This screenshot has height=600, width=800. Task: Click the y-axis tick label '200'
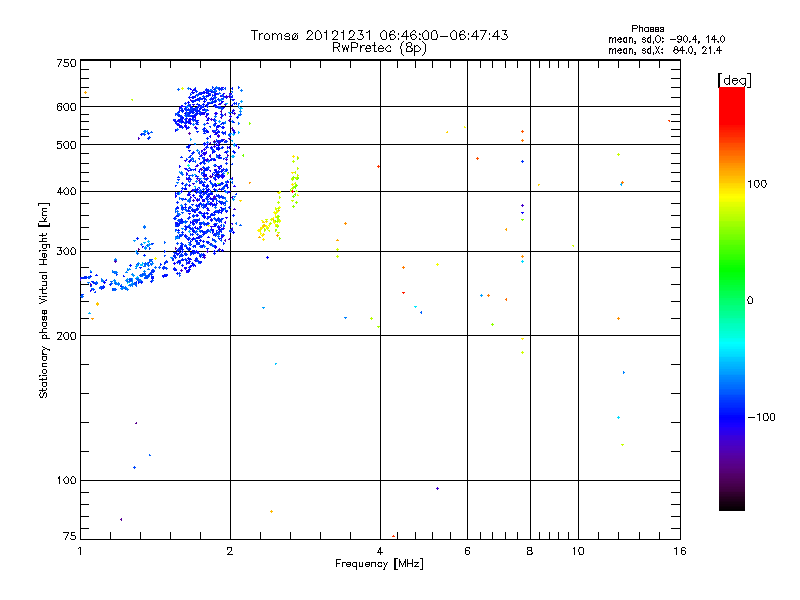[66, 336]
